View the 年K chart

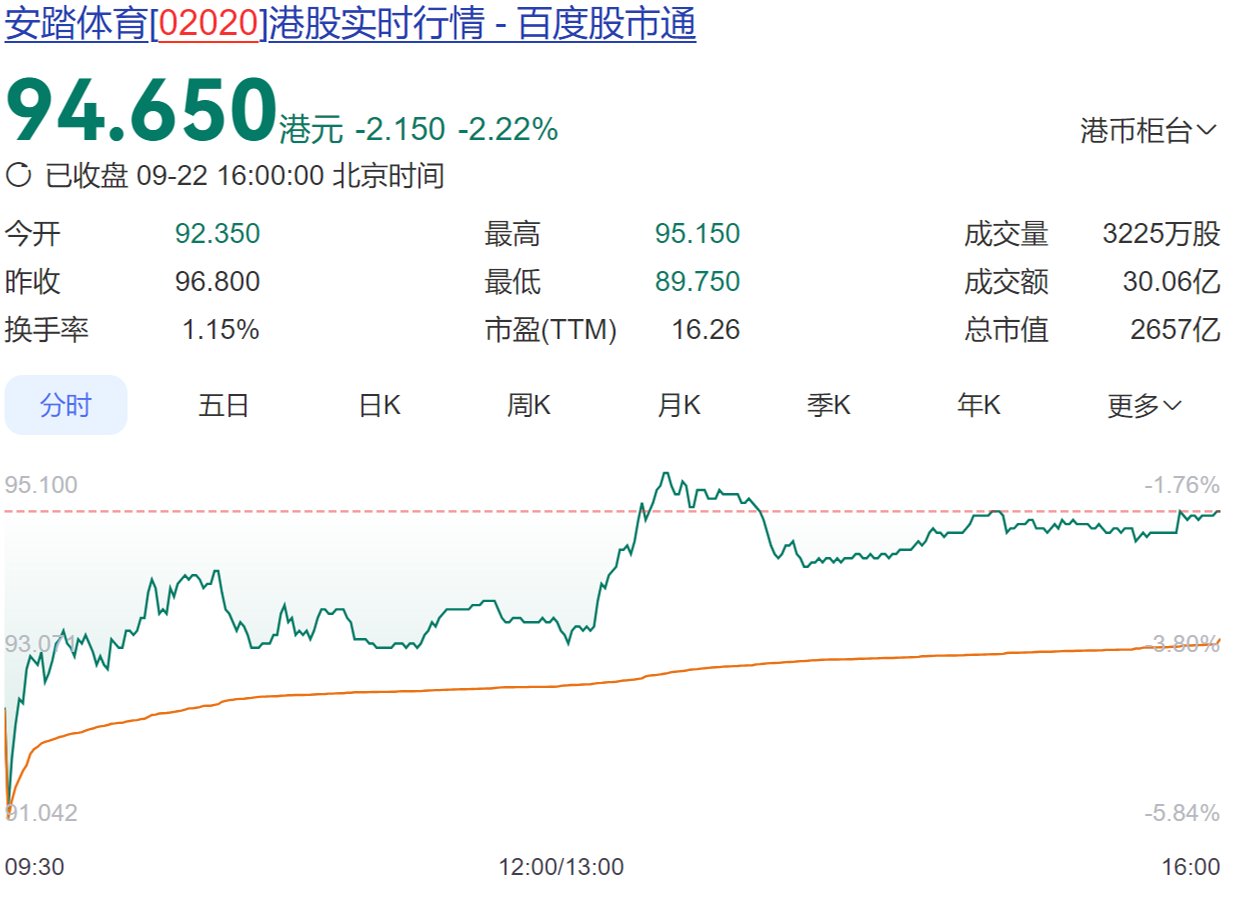[x=978, y=405]
